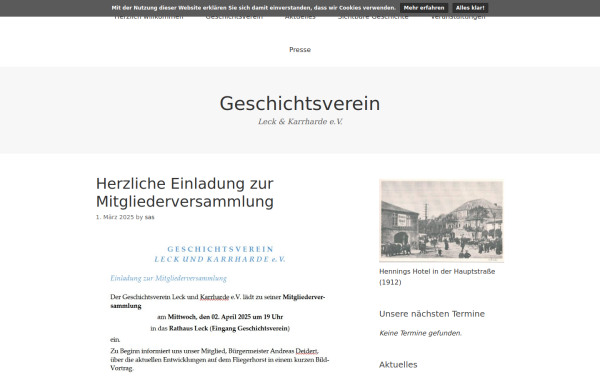Click author link 'sas'
The image size is (600, 375).
coord(150,217)
